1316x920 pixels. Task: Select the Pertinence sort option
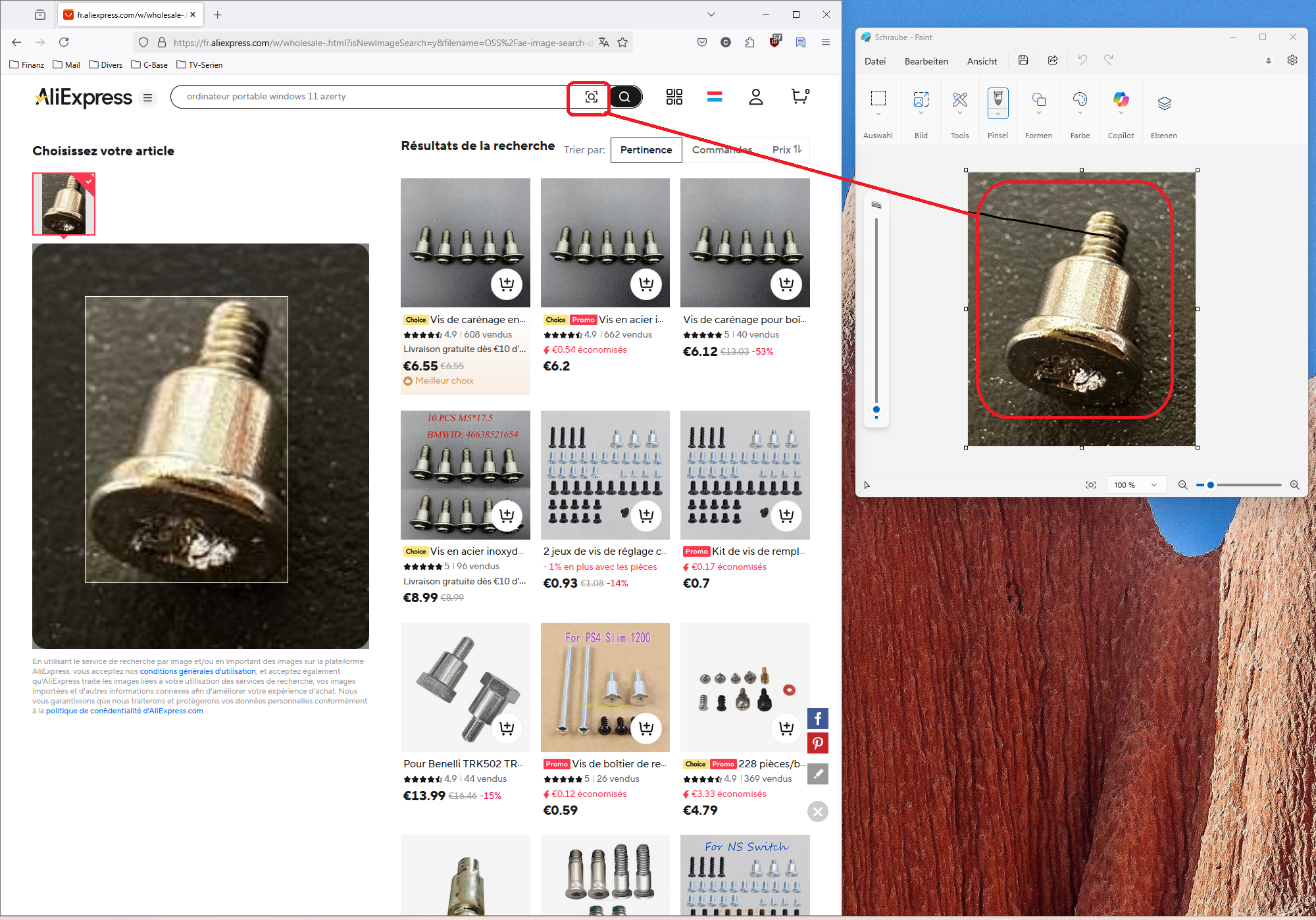(645, 149)
